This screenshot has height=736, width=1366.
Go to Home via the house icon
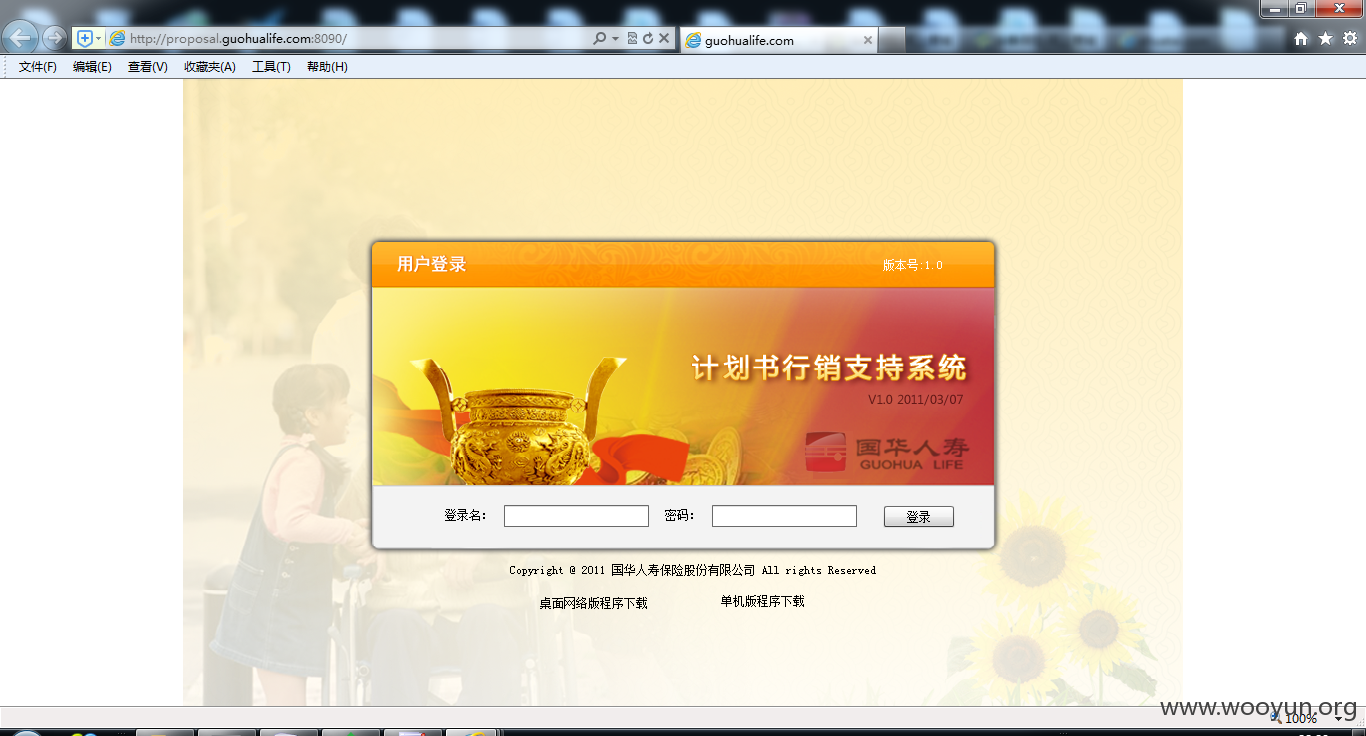tap(1301, 38)
